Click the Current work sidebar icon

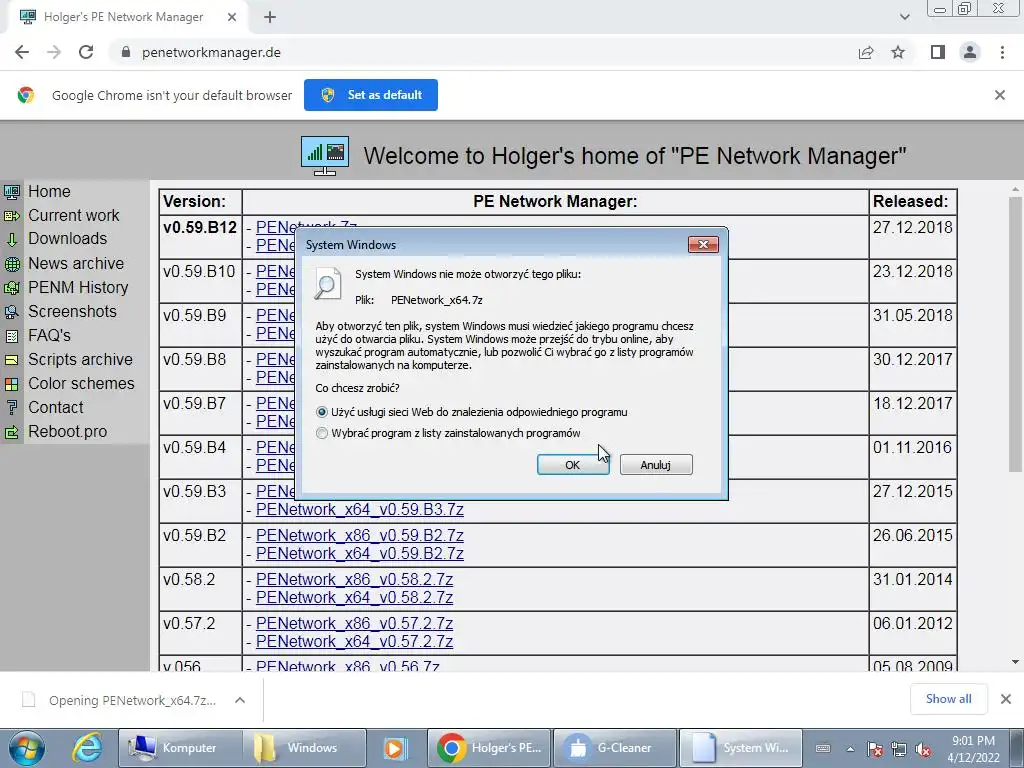tap(12, 216)
